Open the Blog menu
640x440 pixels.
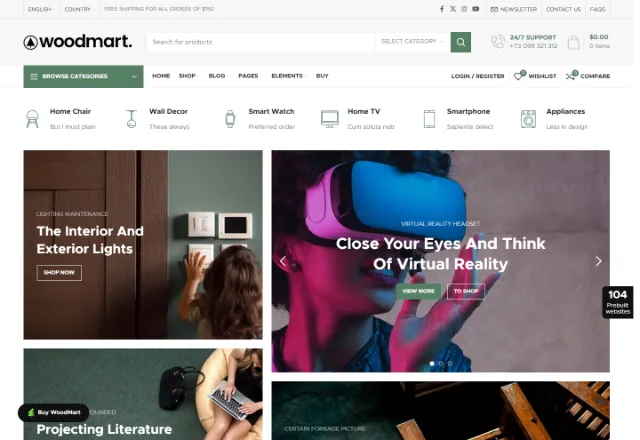(x=218, y=76)
